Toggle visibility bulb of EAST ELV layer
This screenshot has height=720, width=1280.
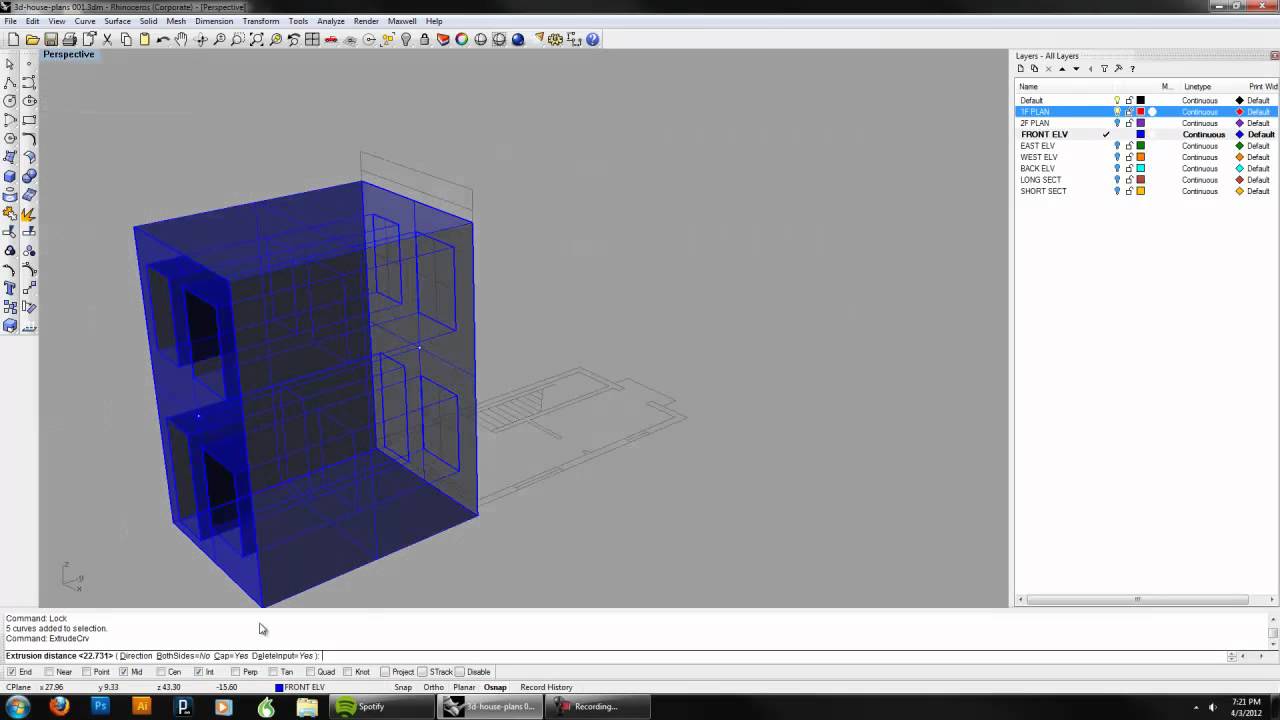pyautogui.click(x=1117, y=146)
